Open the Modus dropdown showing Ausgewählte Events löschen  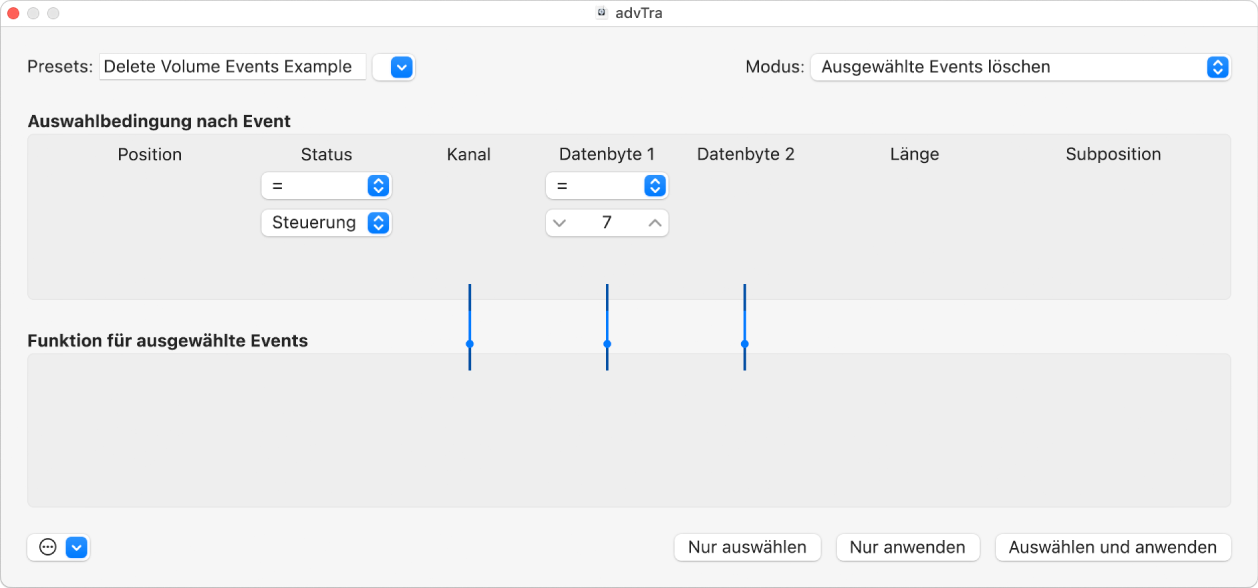pyautogui.click(x=1020, y=67)
